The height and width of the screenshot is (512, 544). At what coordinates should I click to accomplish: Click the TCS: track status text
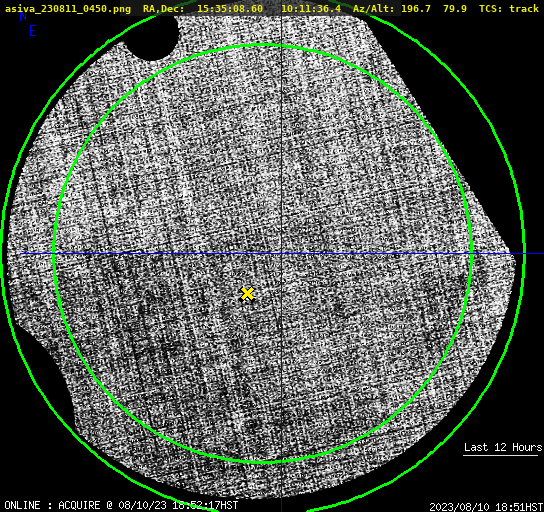pyautogui.click(x=509, y=8)
